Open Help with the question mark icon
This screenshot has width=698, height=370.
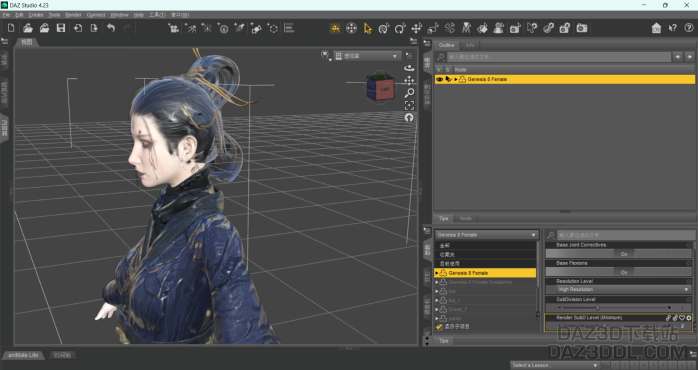(689, 28)
